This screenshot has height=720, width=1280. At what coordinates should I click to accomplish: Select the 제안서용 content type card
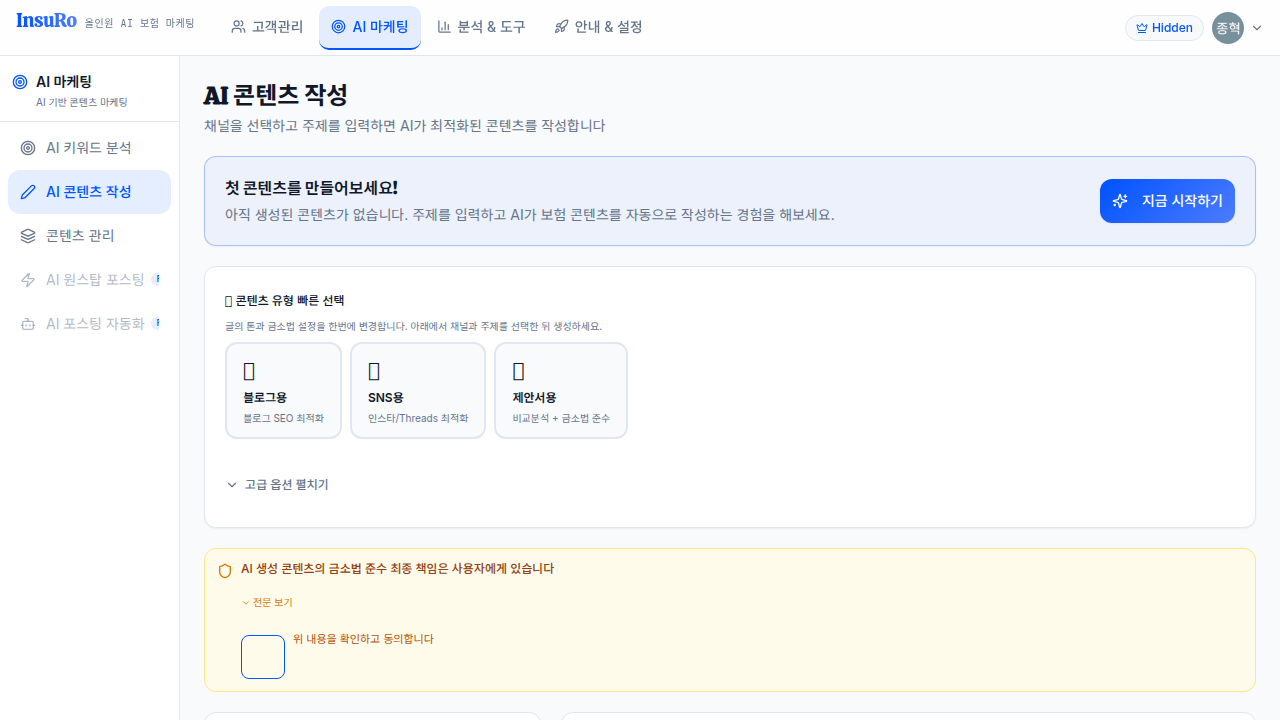pyautogui.click(x=561, y=391)
